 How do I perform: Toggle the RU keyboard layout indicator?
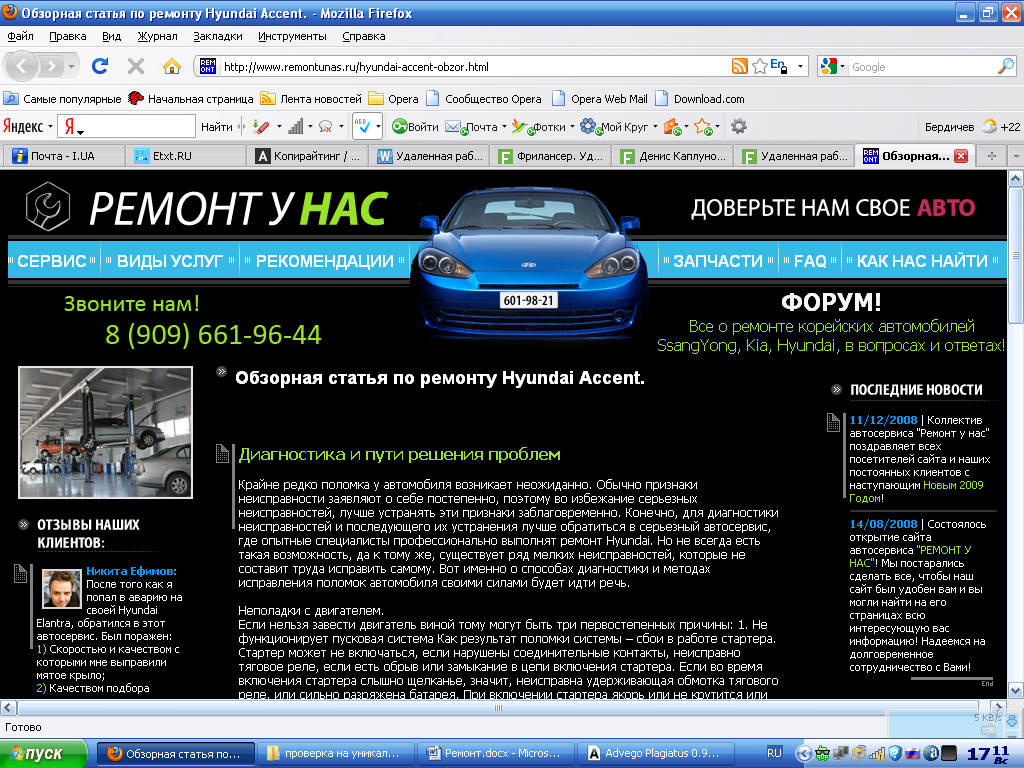[x=774, y=755]
